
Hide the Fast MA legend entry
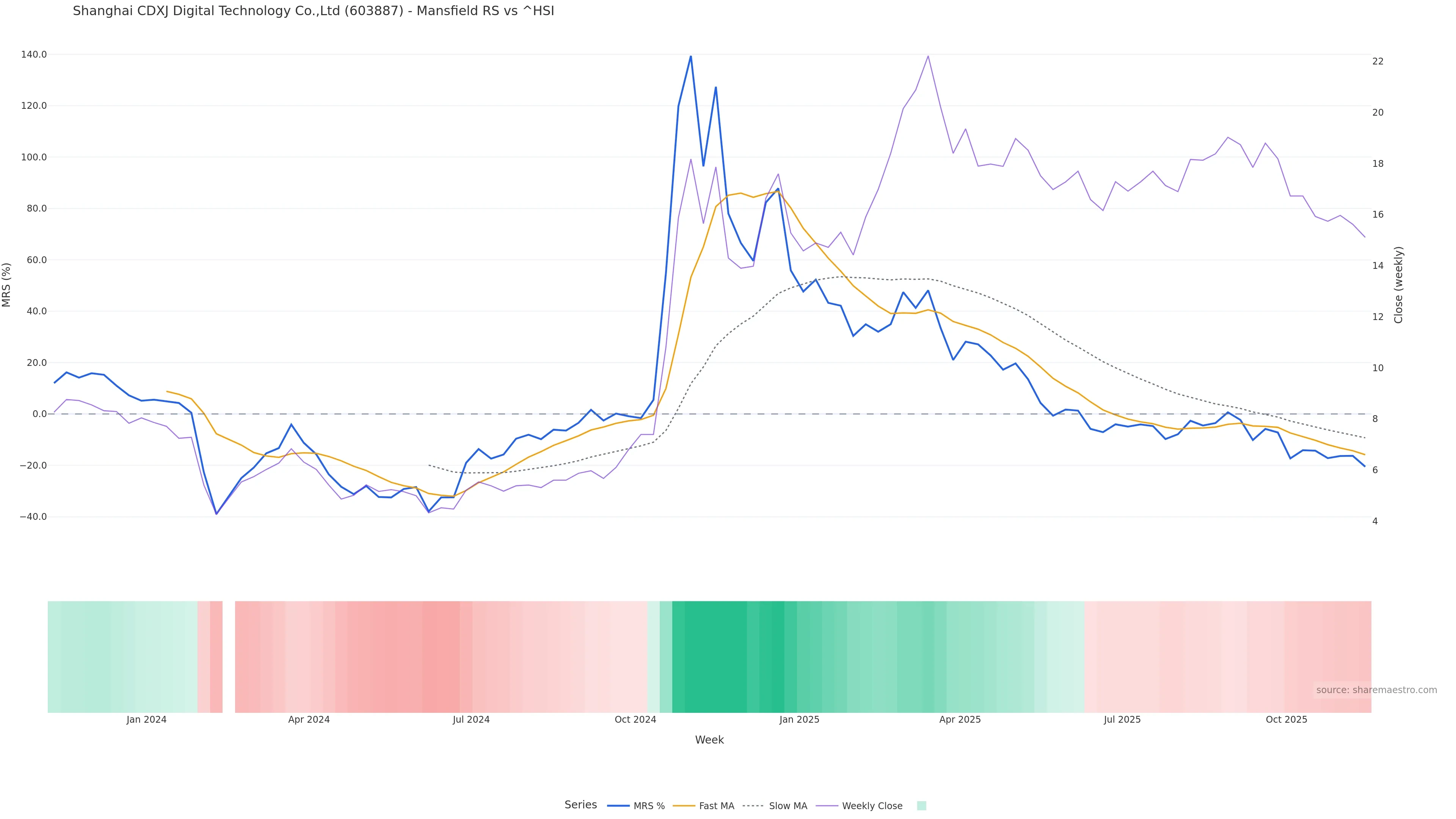pos(716,806)
